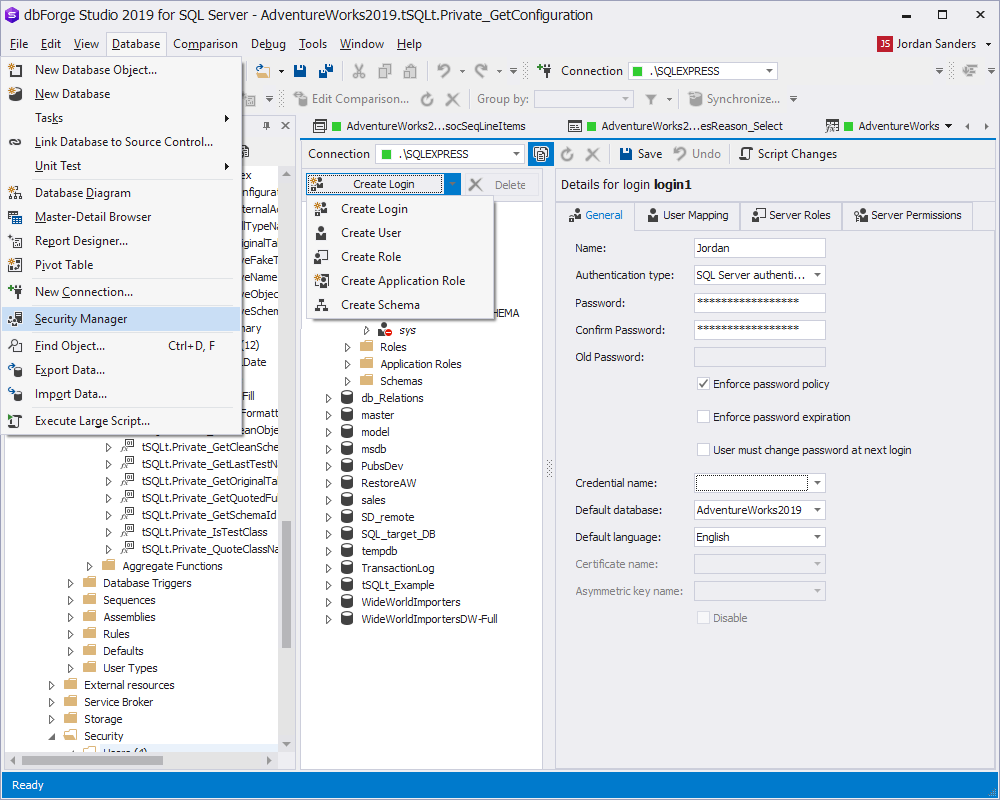Click the Synchronize... button
Viewport: 1000px width, 800px height.
coord(735,99)
